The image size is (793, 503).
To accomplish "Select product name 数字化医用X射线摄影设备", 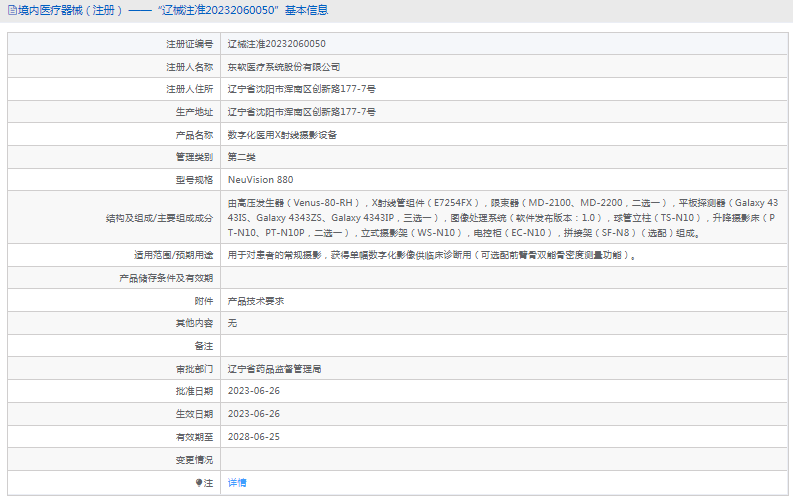I will coord(282,135).
